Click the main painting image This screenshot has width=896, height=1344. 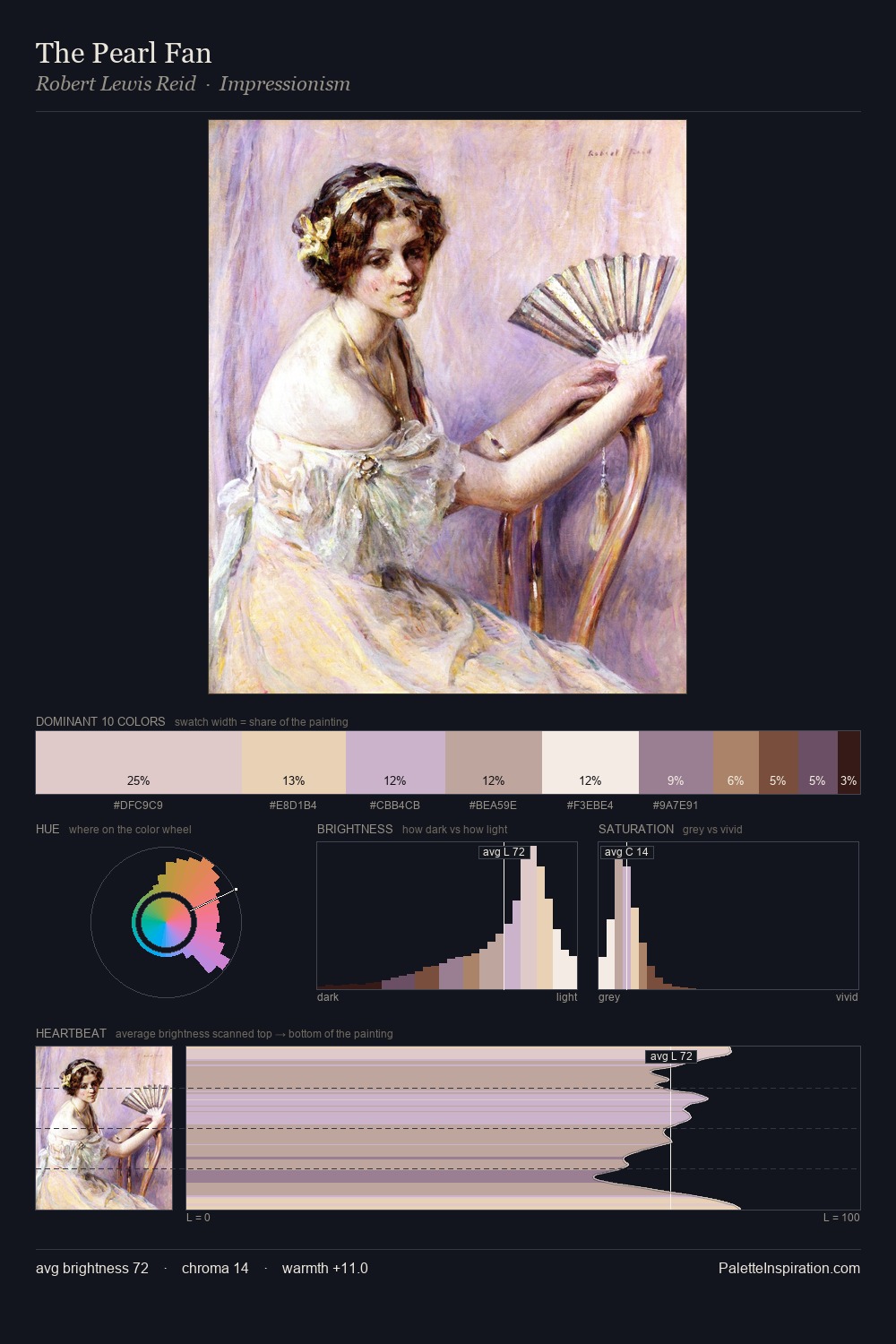point(447,407)
